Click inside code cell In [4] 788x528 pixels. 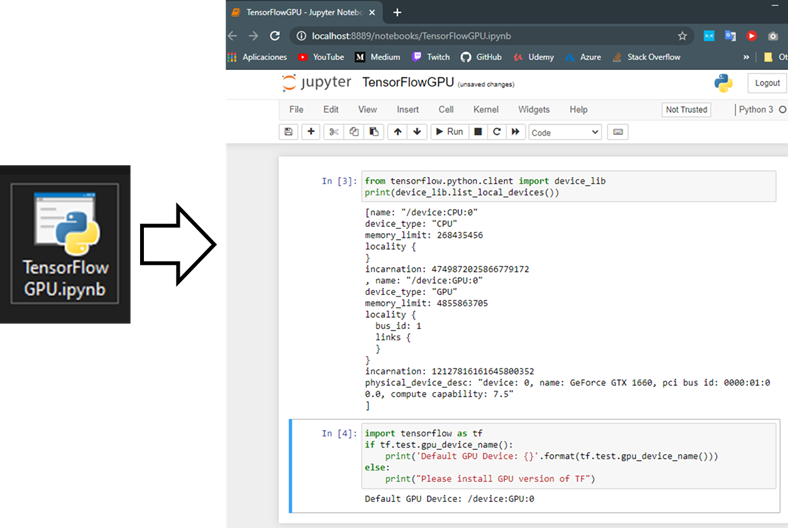(x=568, y=456)
